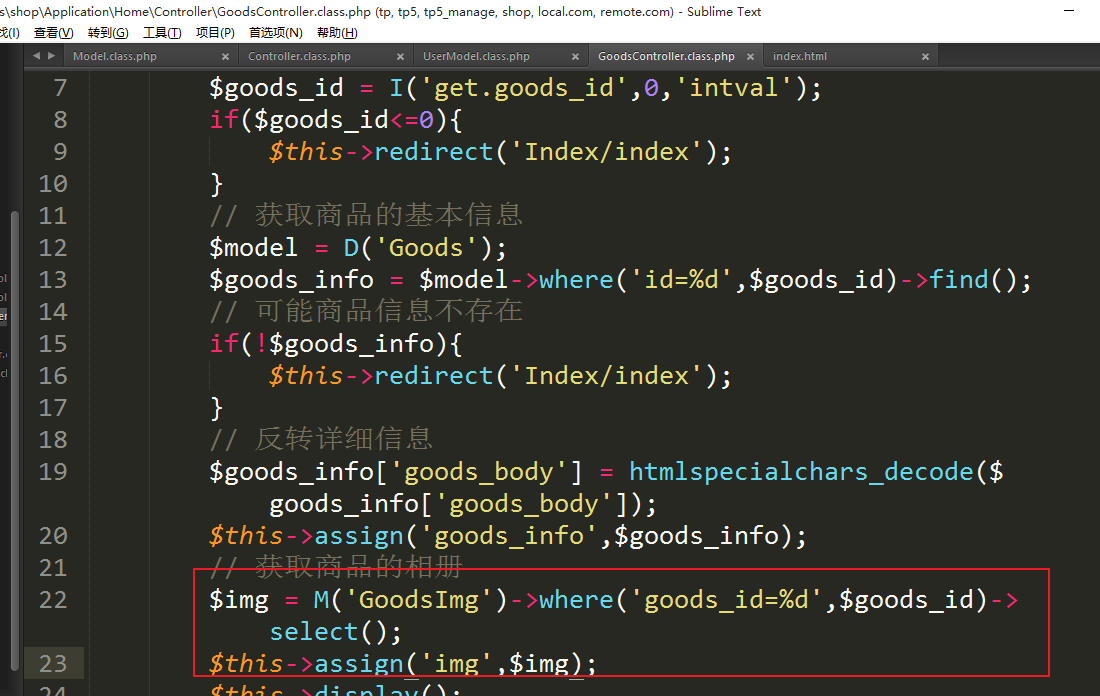Image resolution: width=1100 pixels, height=696 pixels.
Task: Open the 工具(T) menu
Action: coord(162,33)
